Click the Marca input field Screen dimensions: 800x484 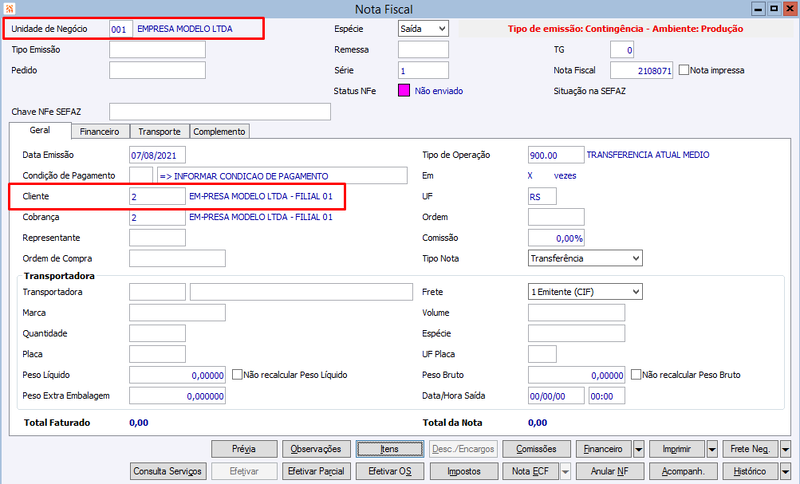coord(177,313)
